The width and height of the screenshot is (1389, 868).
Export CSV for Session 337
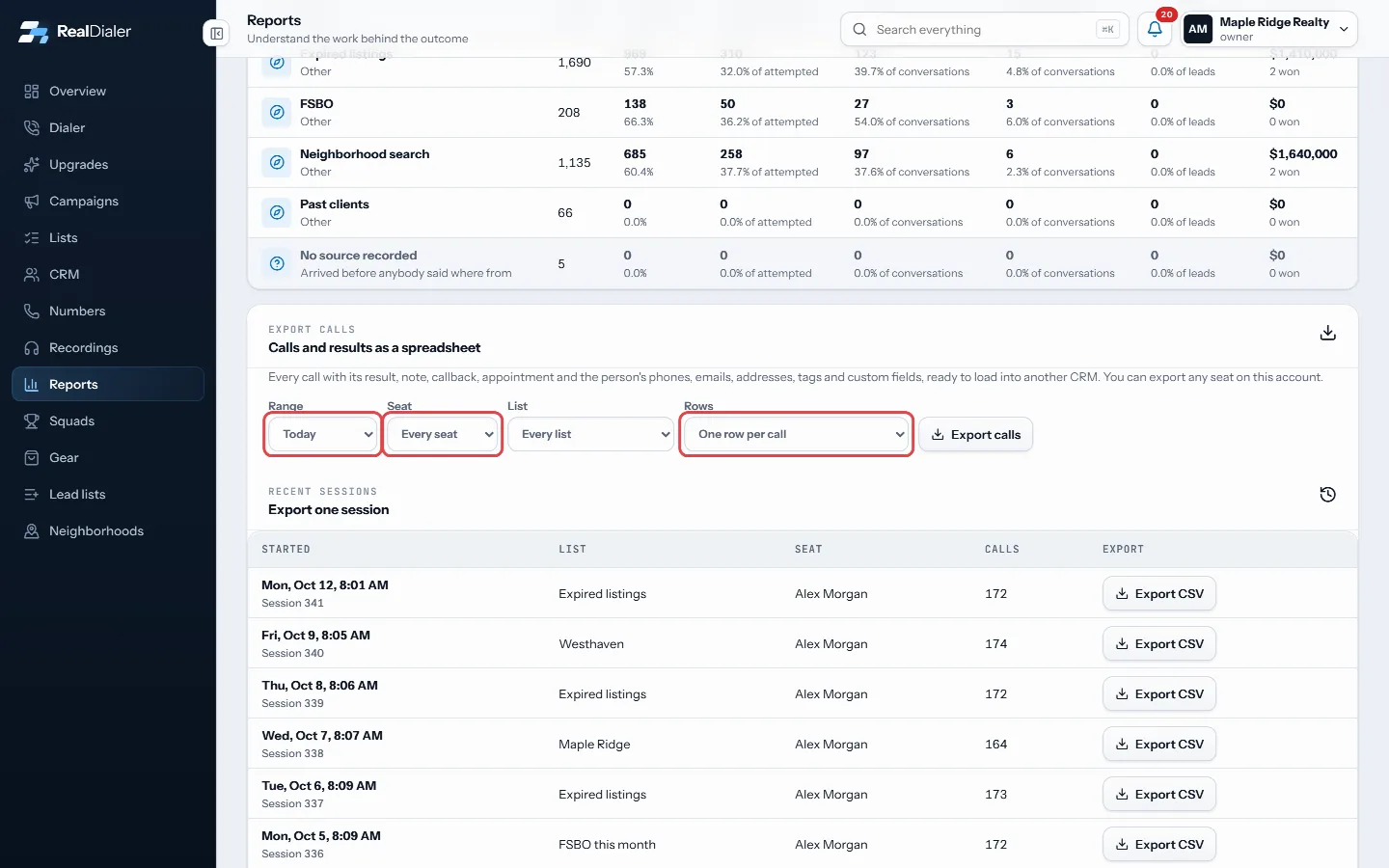(x=1159, y=795)
